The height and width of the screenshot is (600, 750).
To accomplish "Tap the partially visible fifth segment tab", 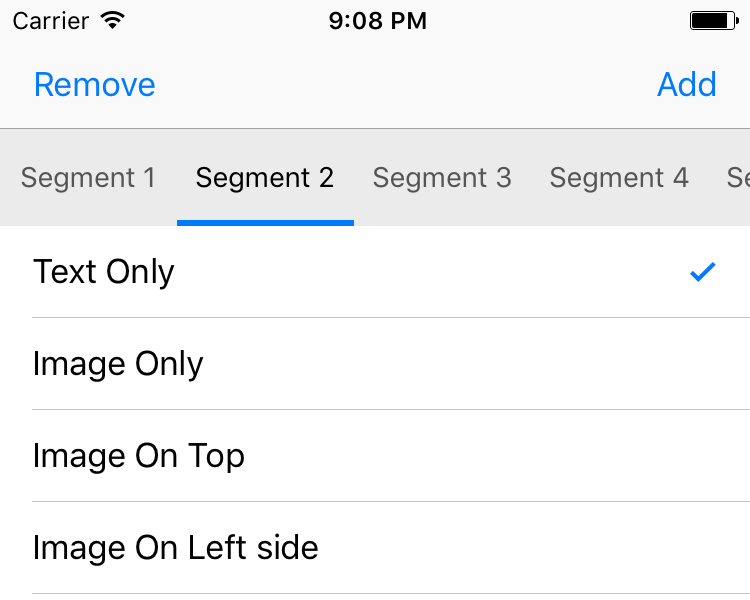I will tap(738, 178).
